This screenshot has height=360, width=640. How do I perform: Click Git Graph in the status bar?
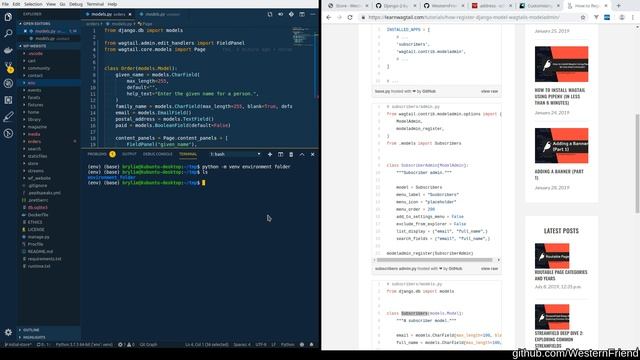(148, 344)
